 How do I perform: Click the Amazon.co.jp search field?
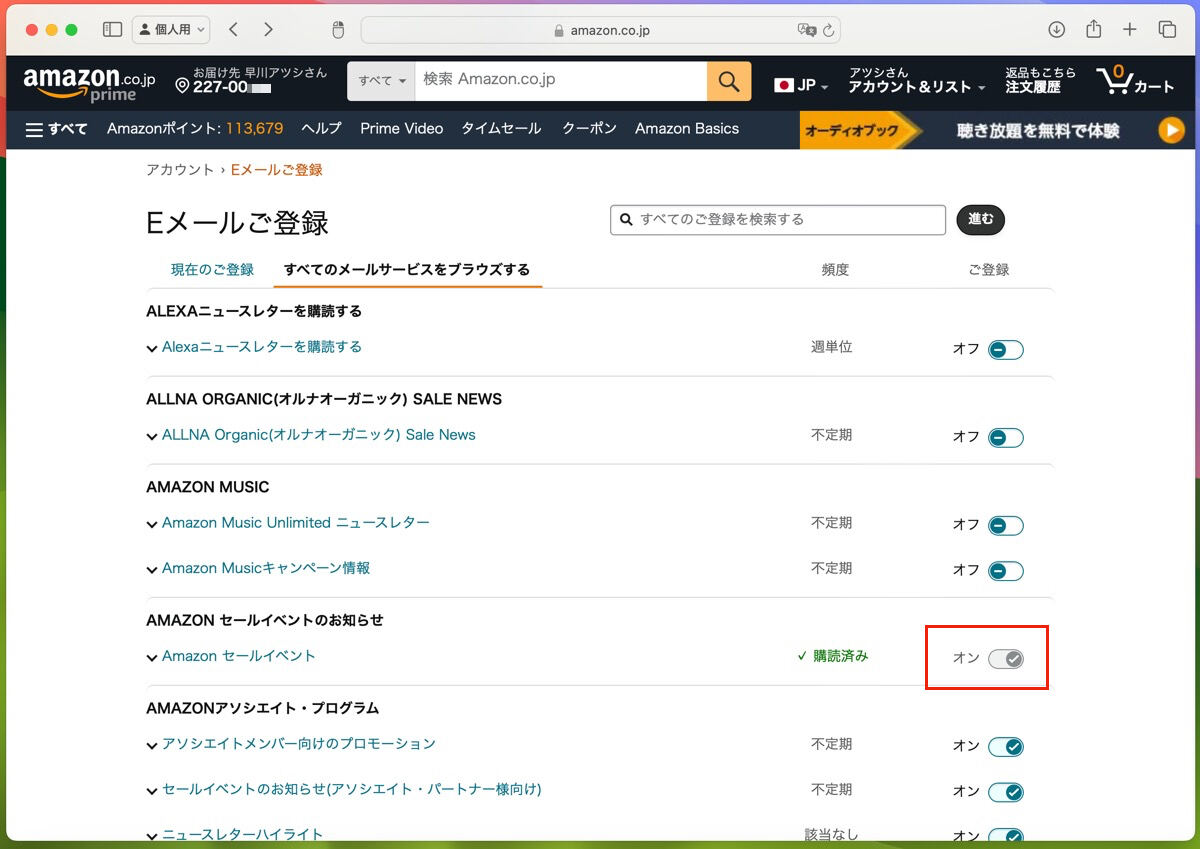coord(561,81)
